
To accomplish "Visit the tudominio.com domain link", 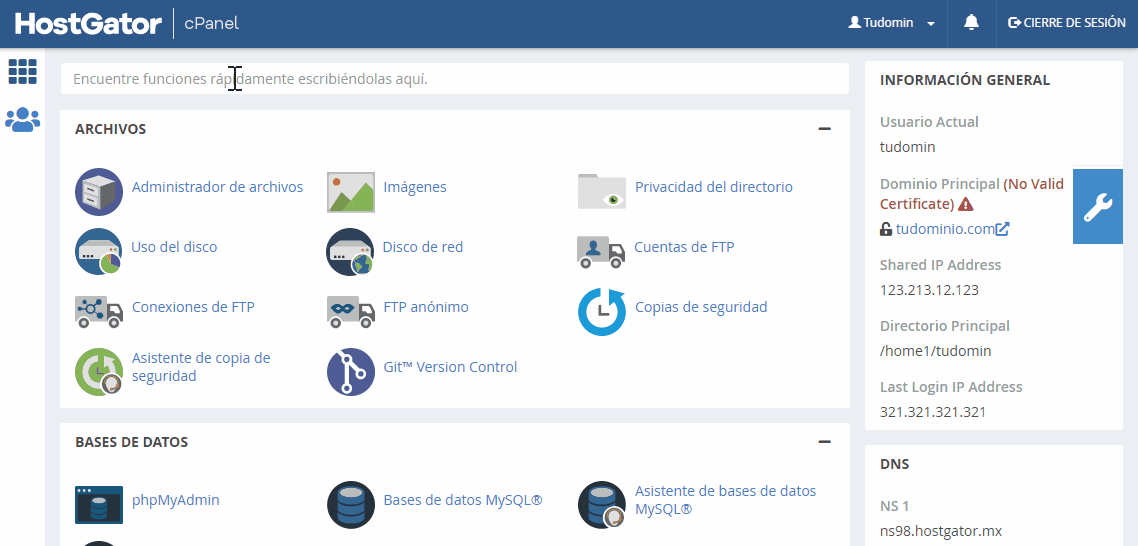I will tap(945, 229).
